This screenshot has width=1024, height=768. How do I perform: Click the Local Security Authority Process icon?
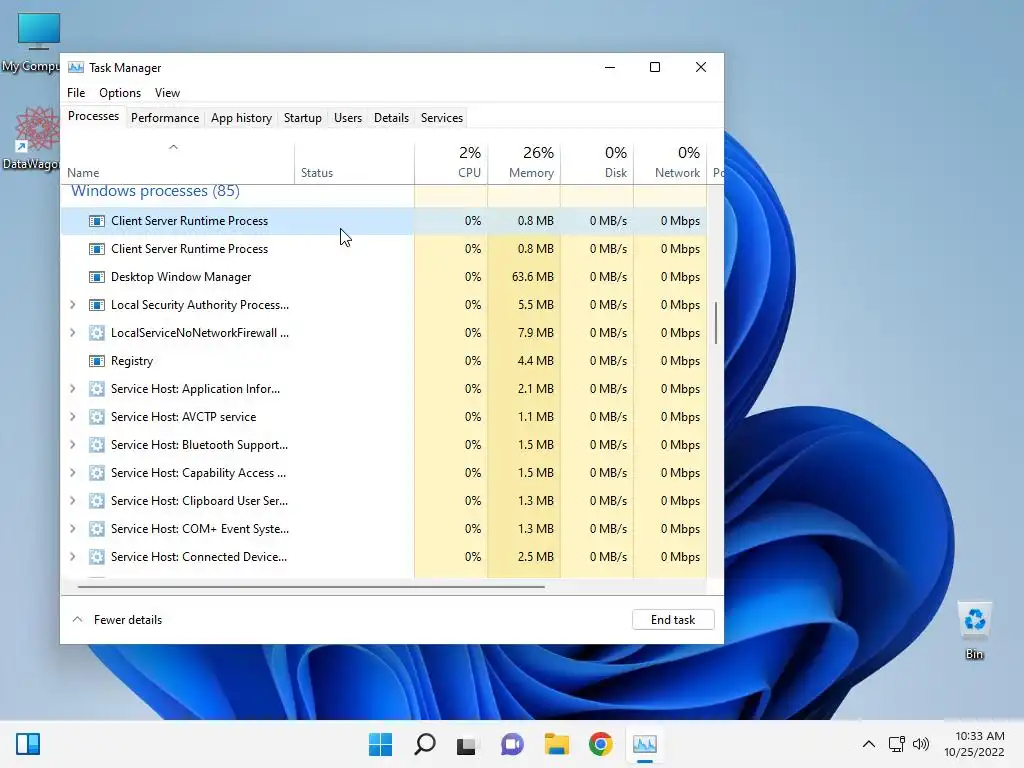pyautogui.click(x=97, y=305)
